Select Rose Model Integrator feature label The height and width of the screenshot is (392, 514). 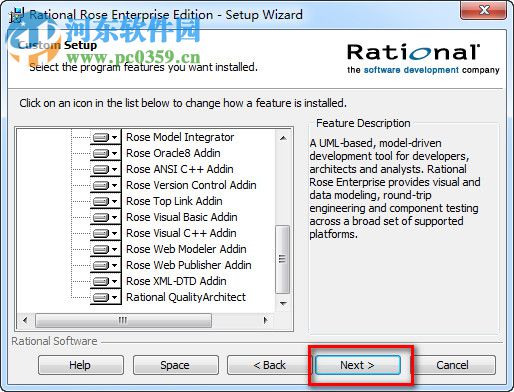point(180,137)
